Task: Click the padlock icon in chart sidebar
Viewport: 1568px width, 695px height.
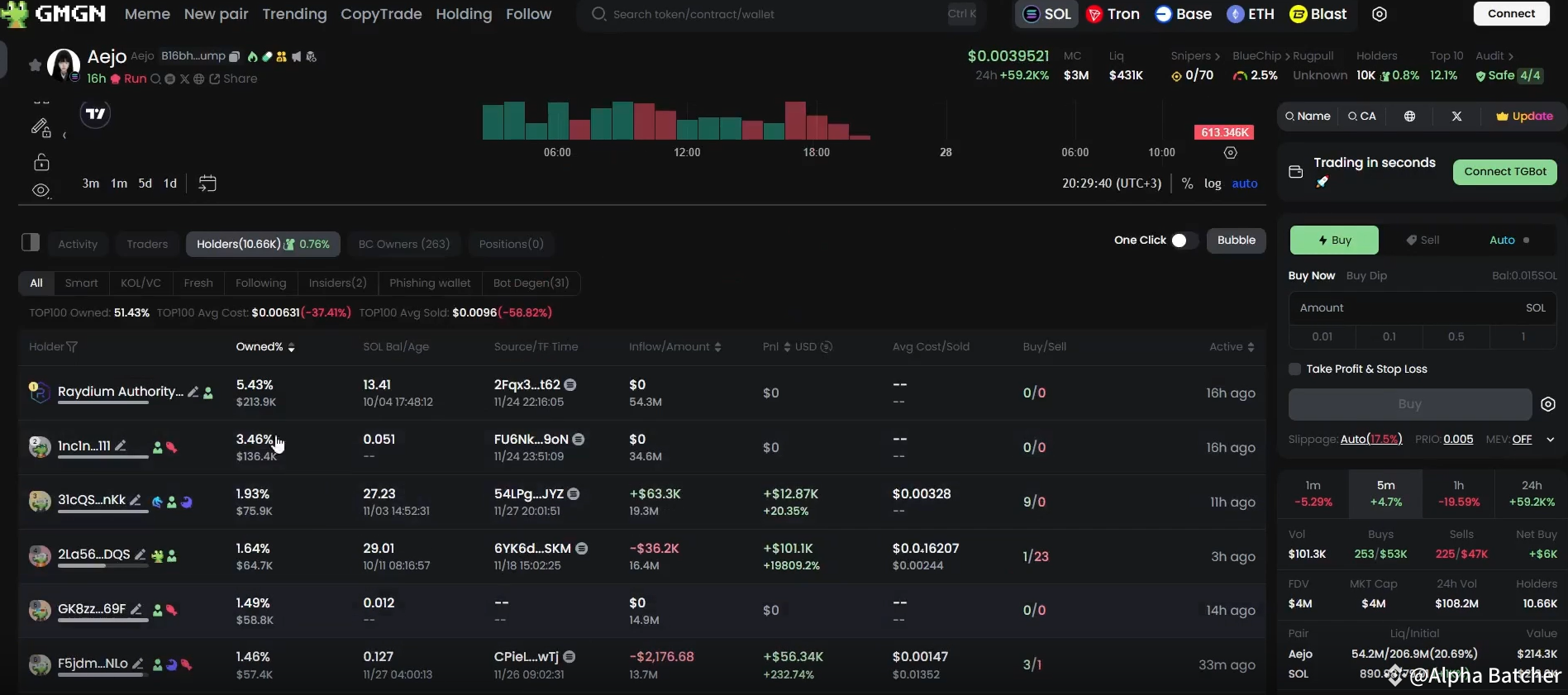Action: coord(41,161)
